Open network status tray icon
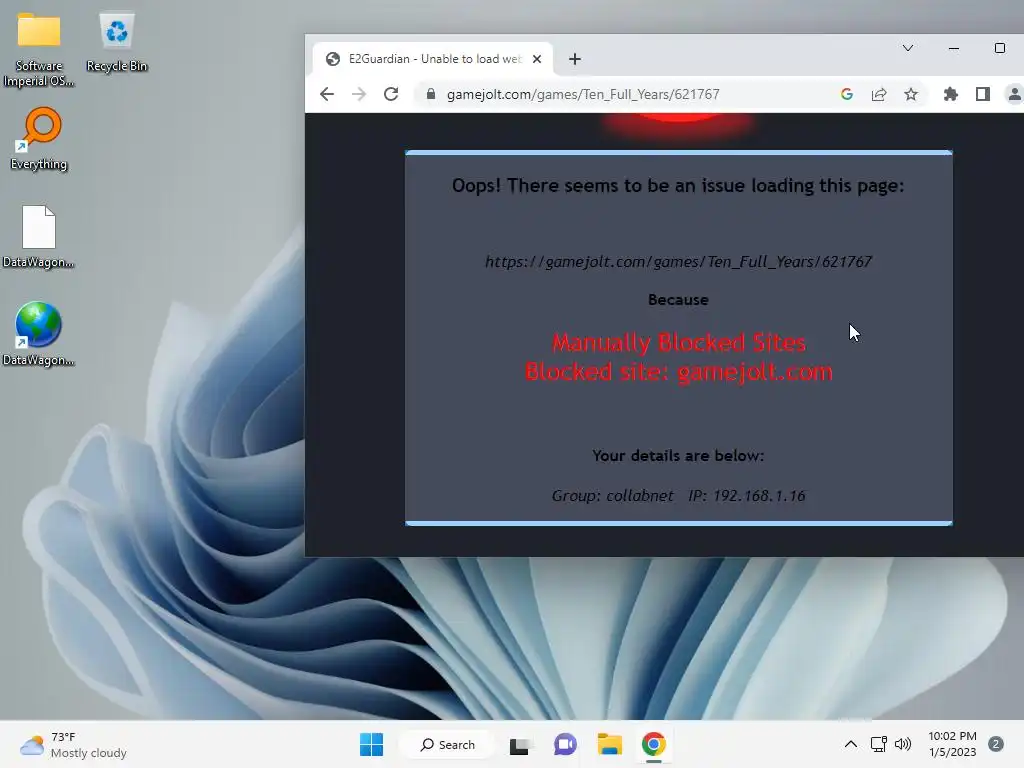Screen dimensions: 1024x768 [x=879, y=744]
